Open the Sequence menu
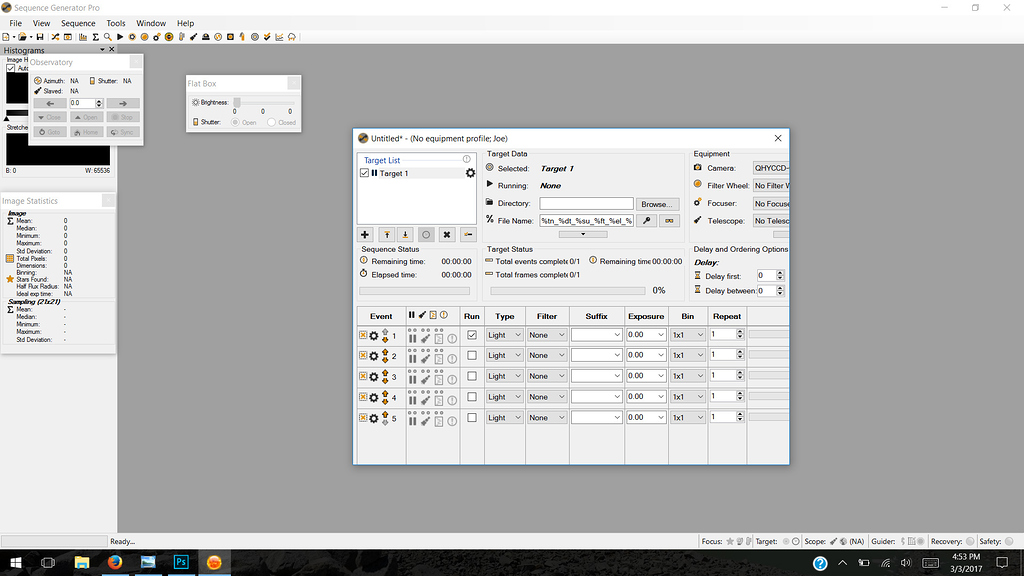Viewport: 1024px width, 576px height. (x=78, y=23)
